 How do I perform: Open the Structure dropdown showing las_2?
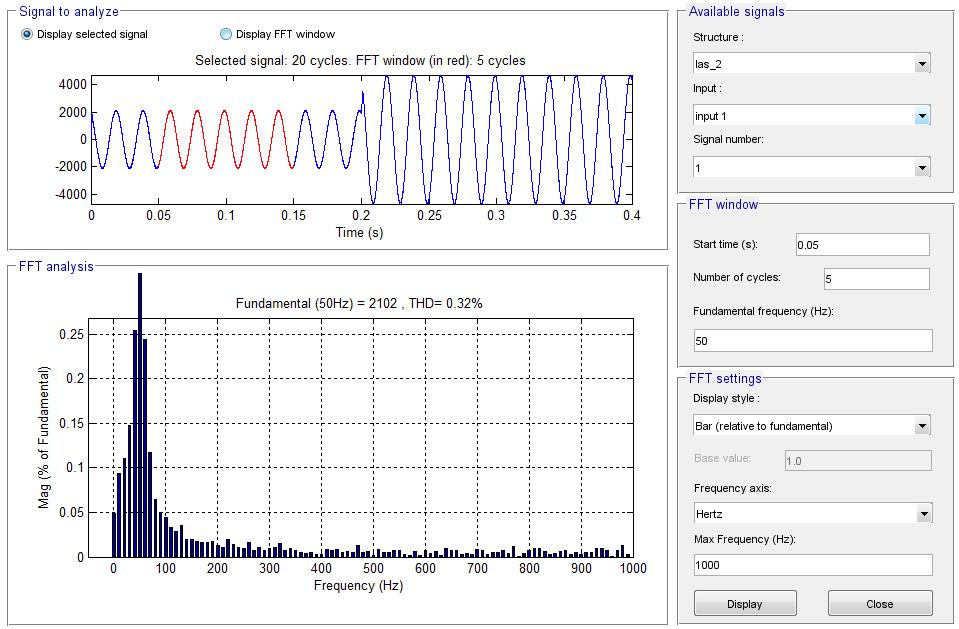click(x=811, y=64)
